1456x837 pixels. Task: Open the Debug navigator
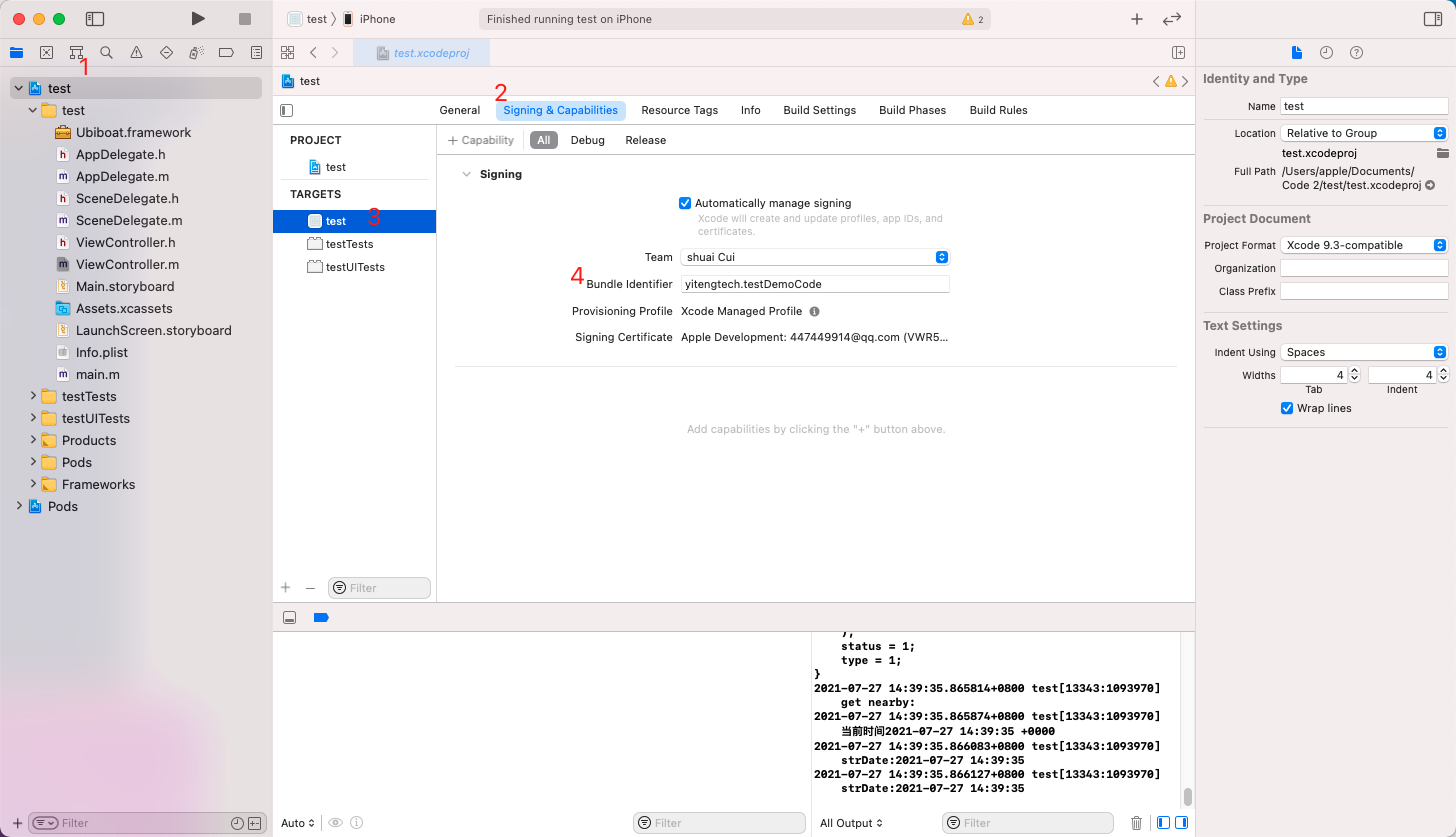tap(196, 53)
